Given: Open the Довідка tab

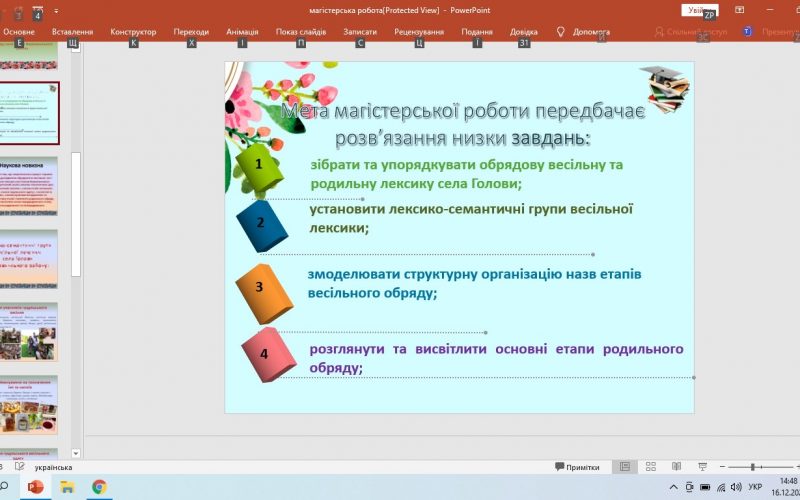Looking at the screenshot, I should 523,32.
